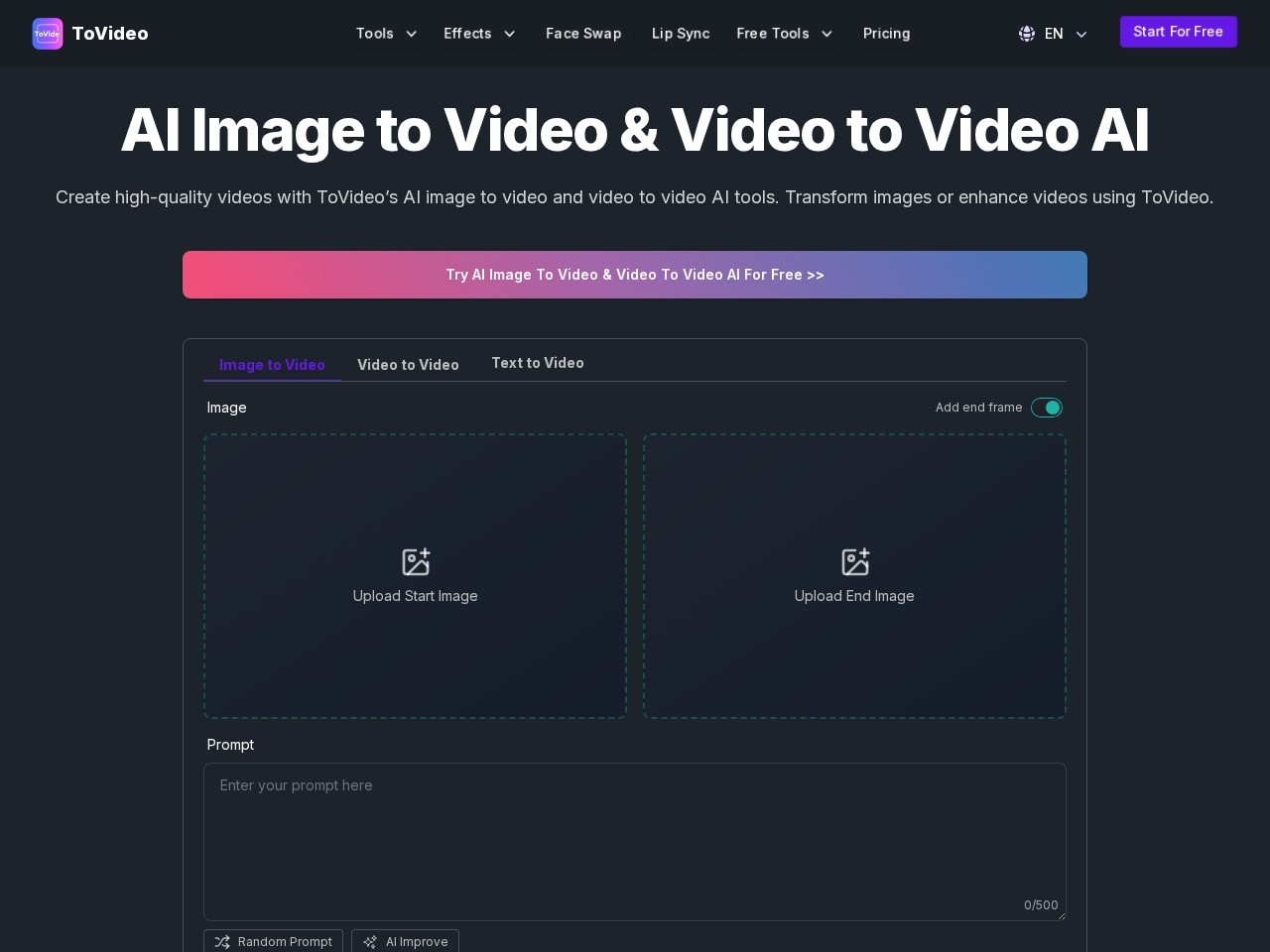Open the Tools dropdown menu
Viewport: 1270px width, 952px height.
[x=387, y=33]
